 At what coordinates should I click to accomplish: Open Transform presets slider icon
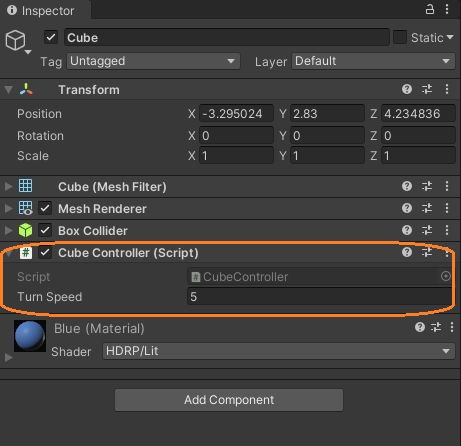tap(427, 89)
